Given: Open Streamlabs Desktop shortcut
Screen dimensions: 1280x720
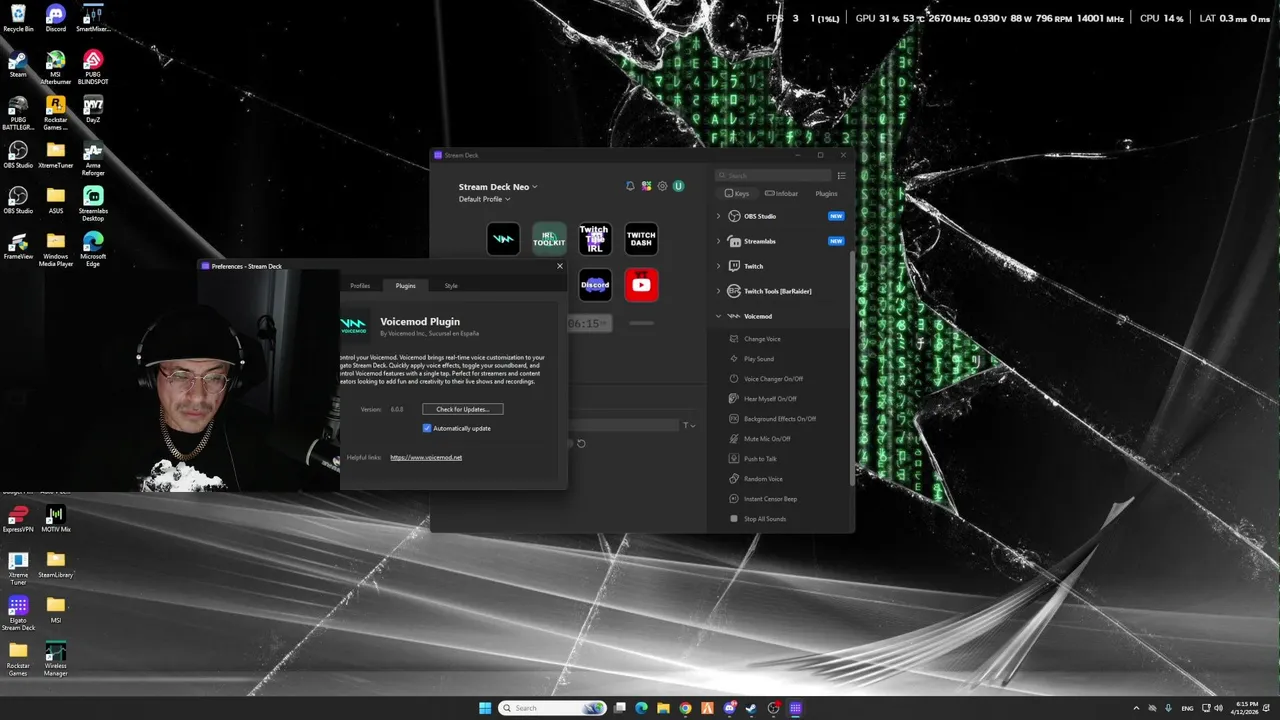Looking at the screenshot, I should 93,204.
